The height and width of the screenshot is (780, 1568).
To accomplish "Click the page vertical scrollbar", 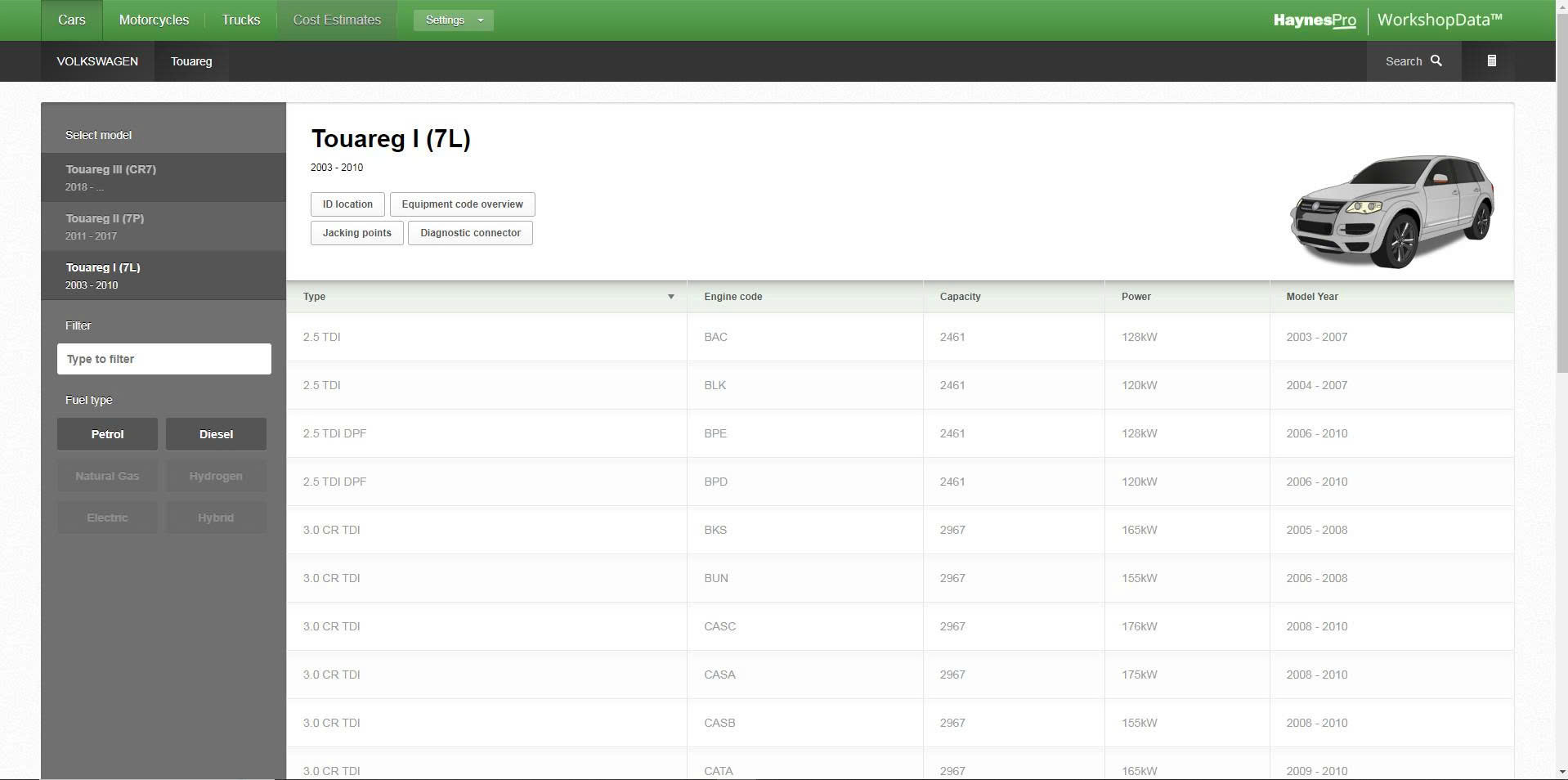I will click(x=1561, y=245).
